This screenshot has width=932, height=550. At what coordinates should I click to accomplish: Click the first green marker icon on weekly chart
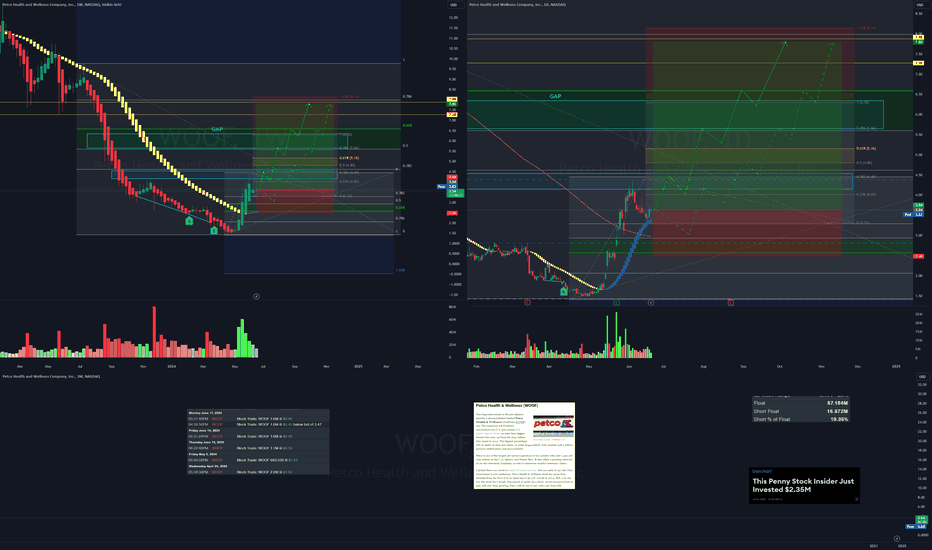coord(189,221)
